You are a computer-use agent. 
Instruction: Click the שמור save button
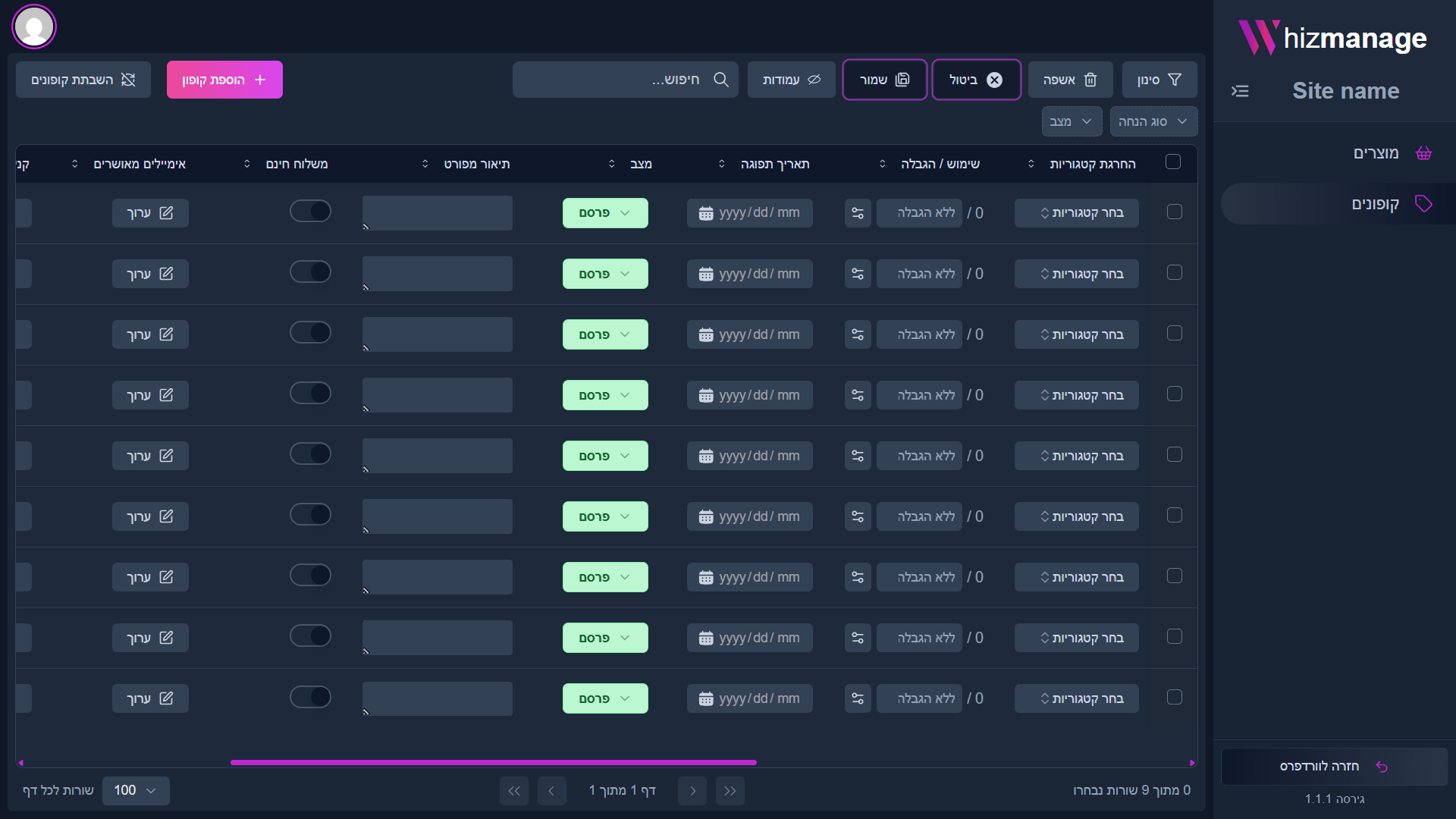click(x=884, y=80)
